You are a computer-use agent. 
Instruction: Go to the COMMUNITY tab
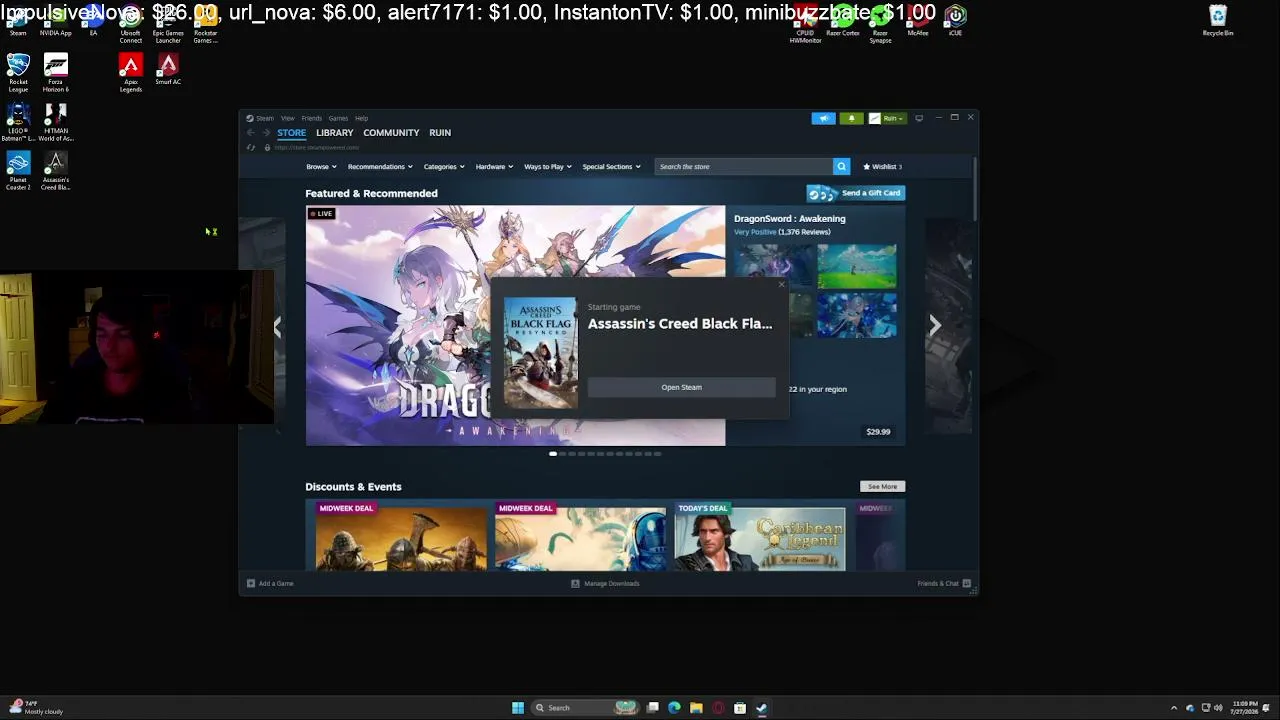(x=391, y=133)
